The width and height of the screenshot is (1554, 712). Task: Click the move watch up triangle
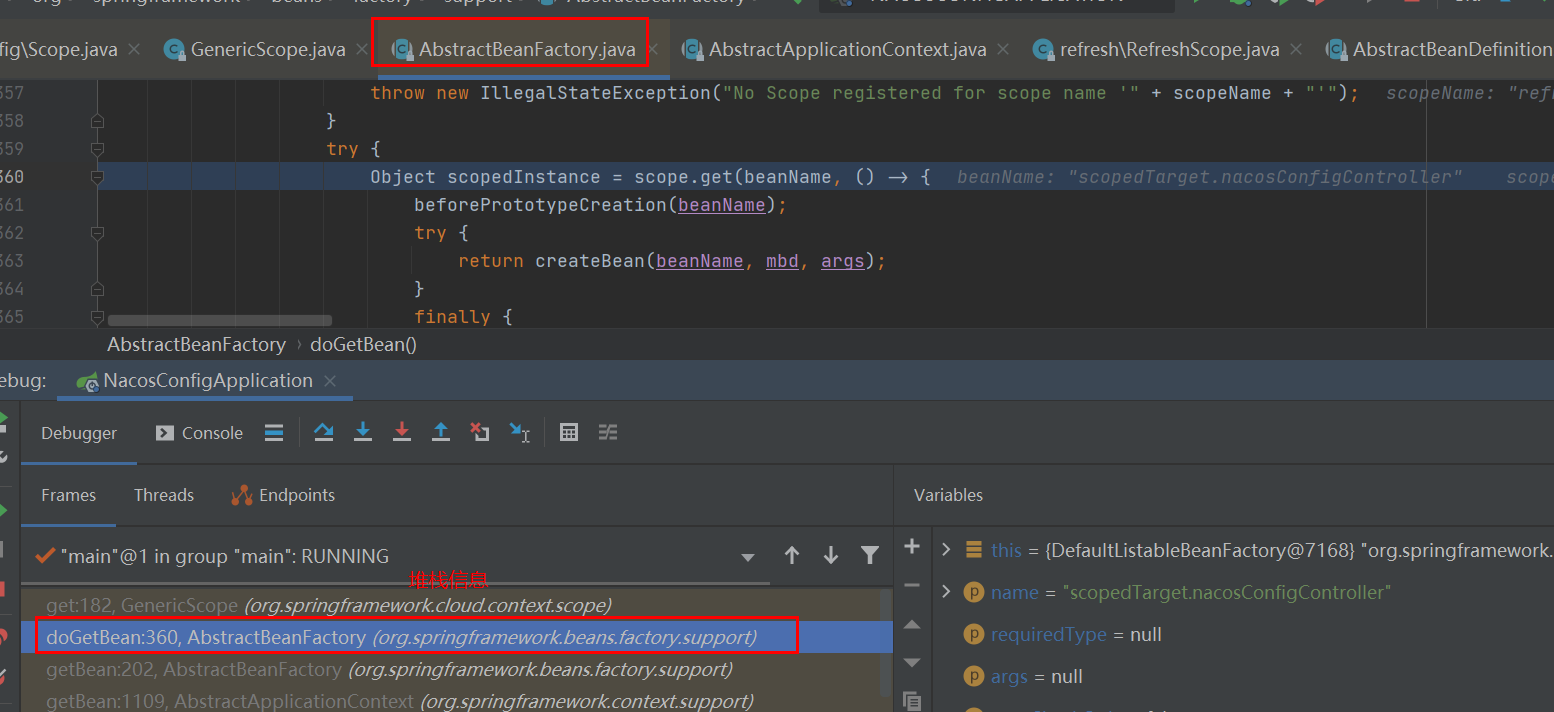tap(911, 624)
